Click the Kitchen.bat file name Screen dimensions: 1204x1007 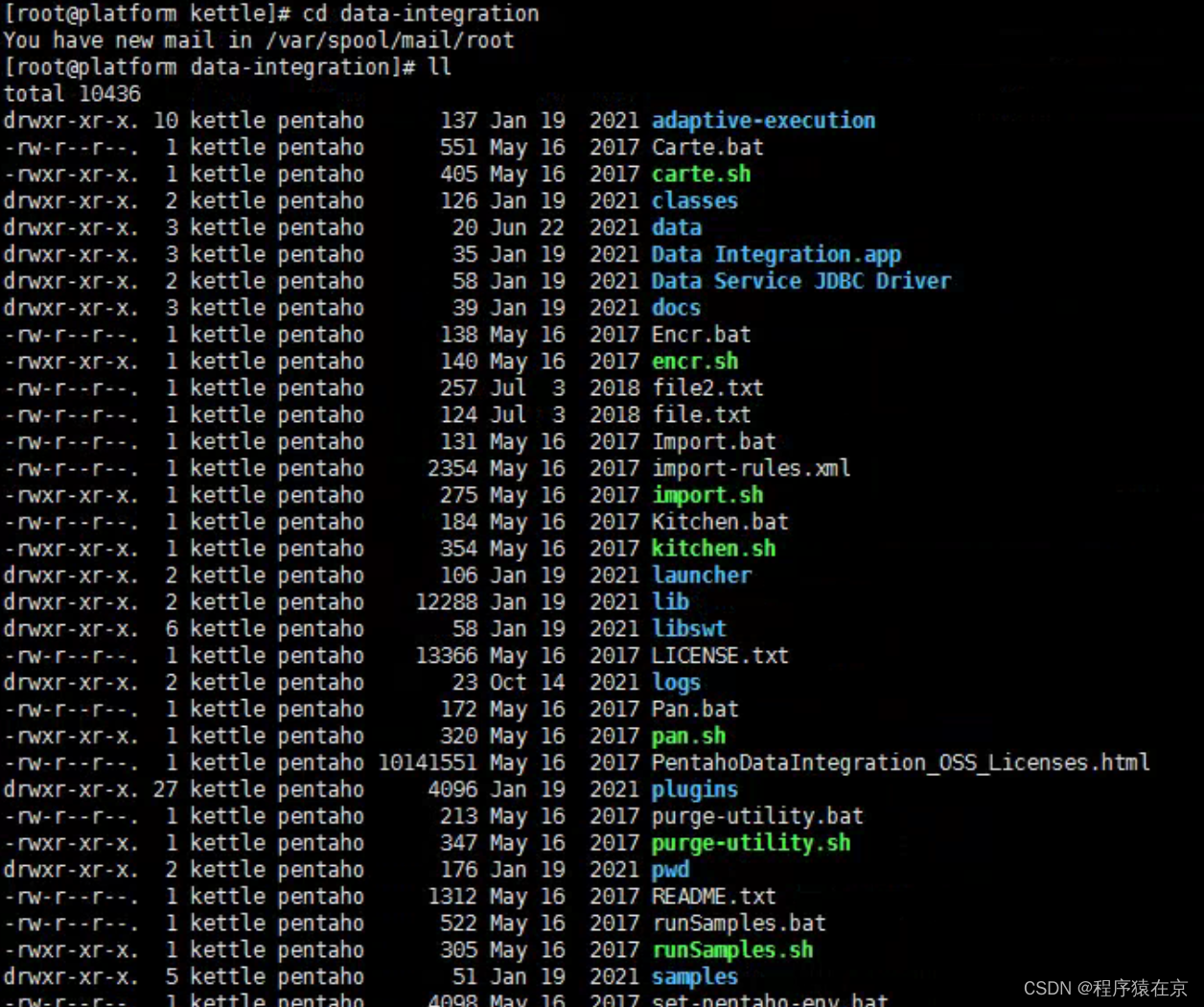pos(720,523)
